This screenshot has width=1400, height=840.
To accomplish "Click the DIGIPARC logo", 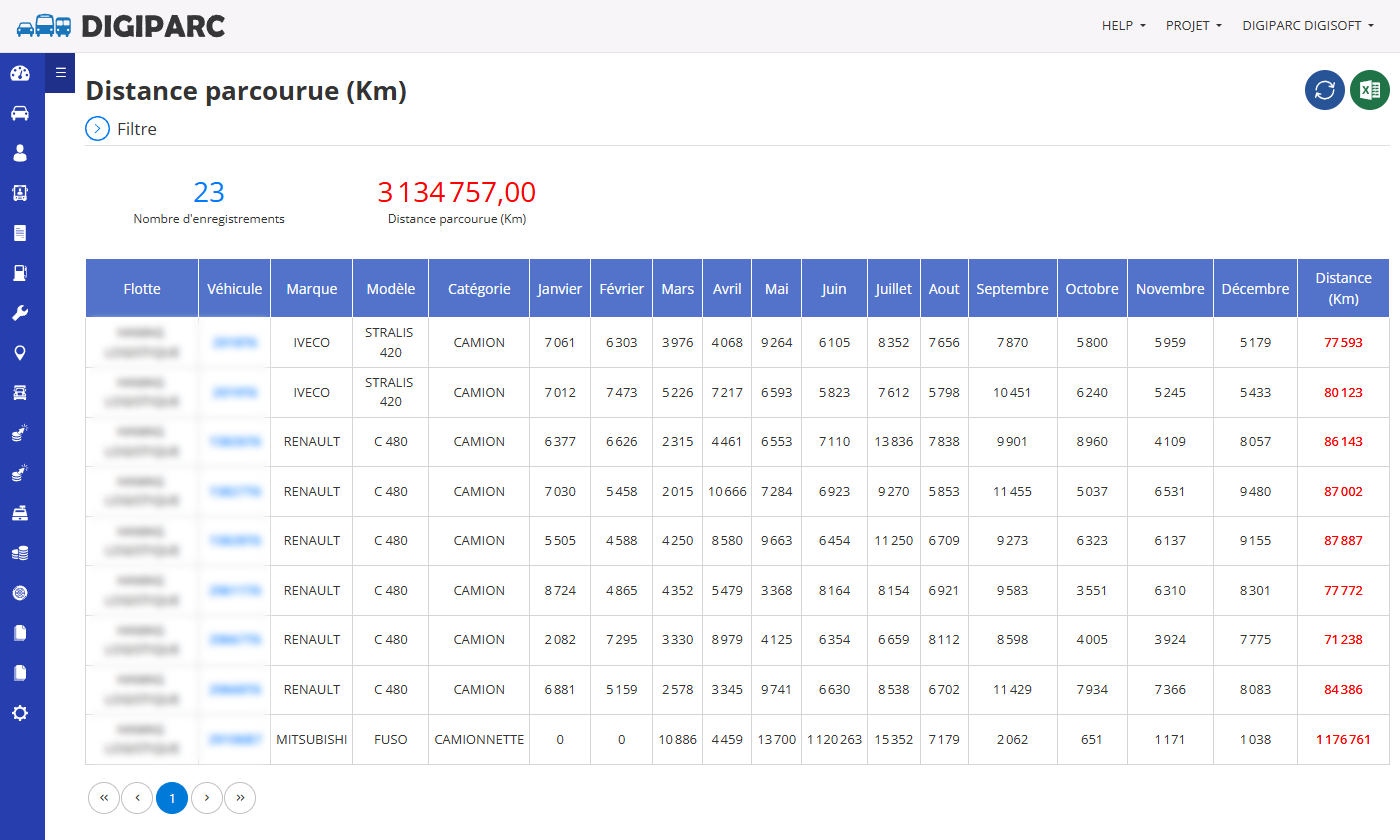I will click(121, 26).
